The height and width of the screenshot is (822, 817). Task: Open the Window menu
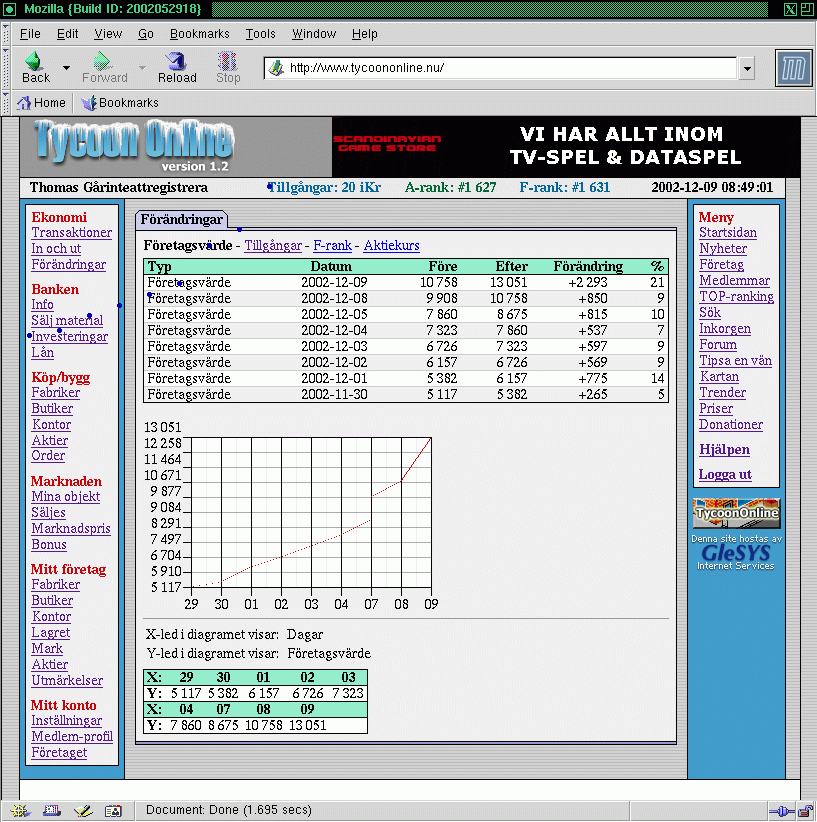pyautogui.click(x=314, y=34)
